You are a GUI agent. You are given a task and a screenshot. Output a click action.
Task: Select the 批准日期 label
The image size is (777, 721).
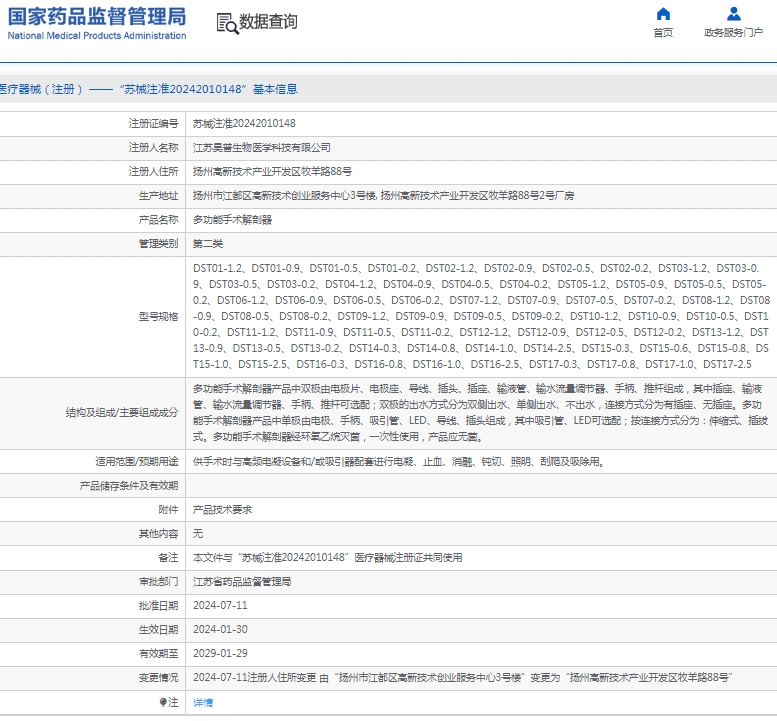click(x=158, y=606)
